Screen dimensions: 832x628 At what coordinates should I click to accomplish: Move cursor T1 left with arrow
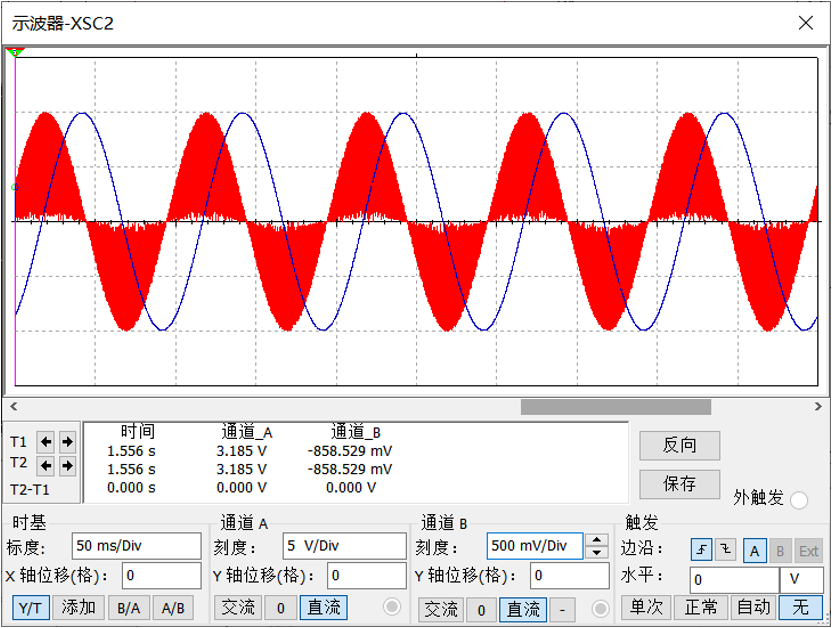click(46, 442)
